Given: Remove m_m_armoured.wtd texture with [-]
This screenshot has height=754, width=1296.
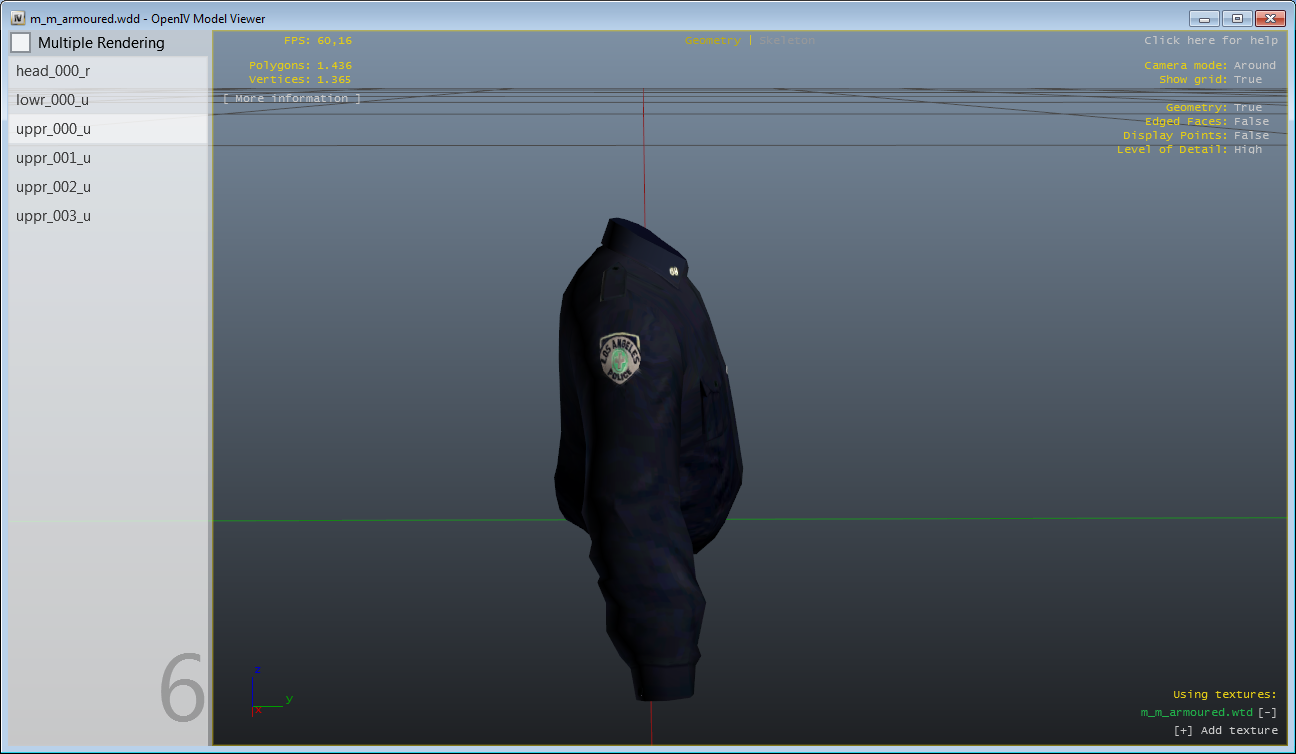Looking at the screenshot, I should click(x=1267, y=713).
